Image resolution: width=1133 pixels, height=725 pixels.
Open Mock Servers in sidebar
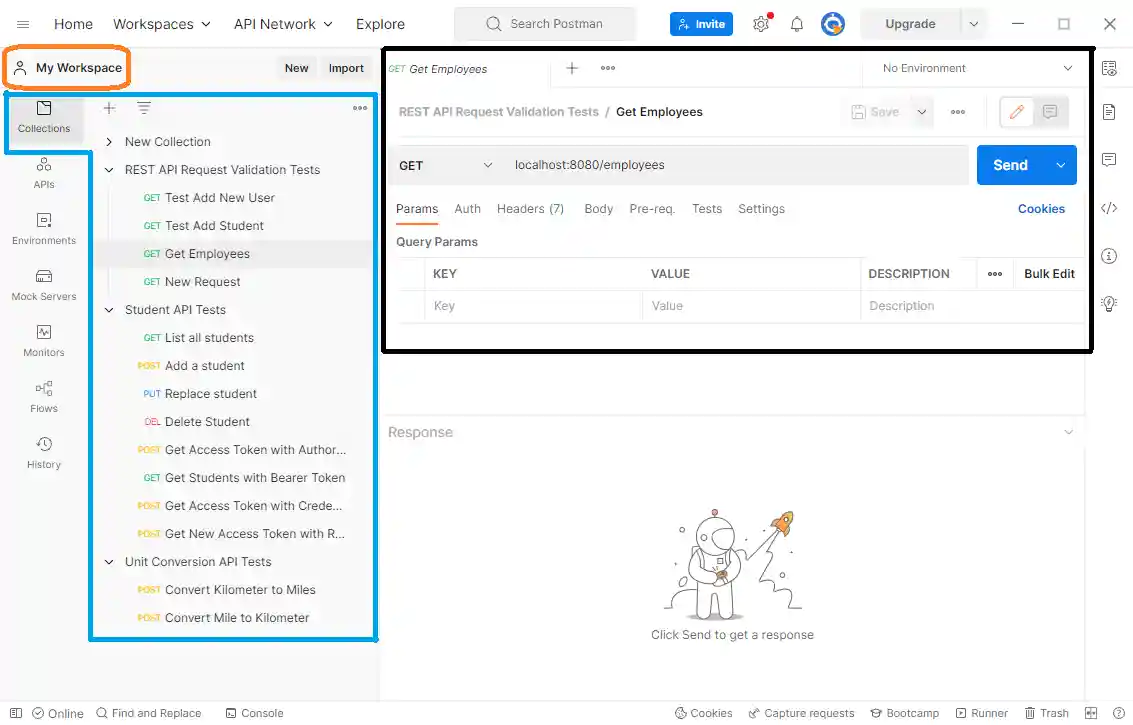[x=44, y=284]
